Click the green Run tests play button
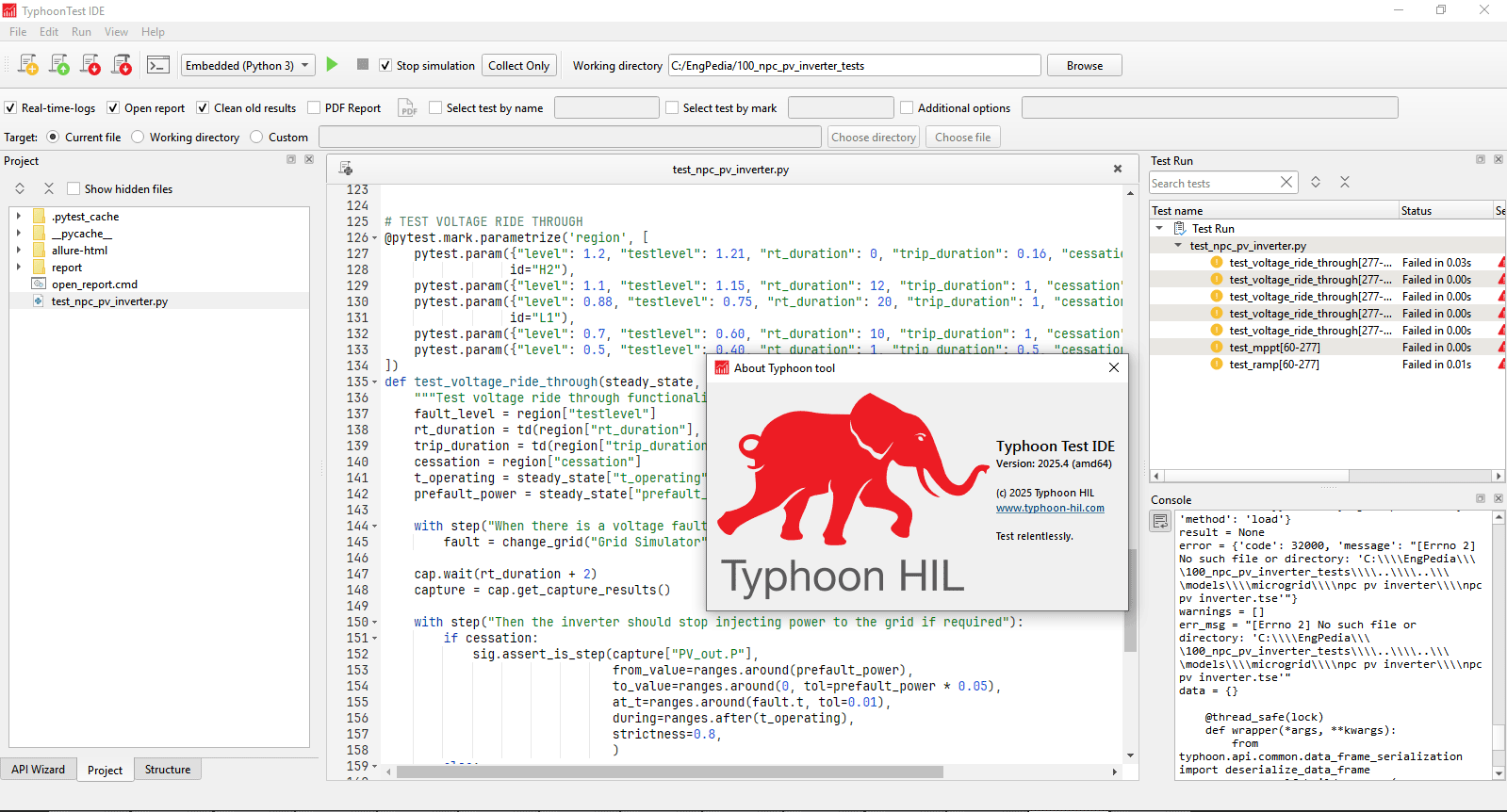Viewport: 1507px width, 812px height. (x=332, y=65)
